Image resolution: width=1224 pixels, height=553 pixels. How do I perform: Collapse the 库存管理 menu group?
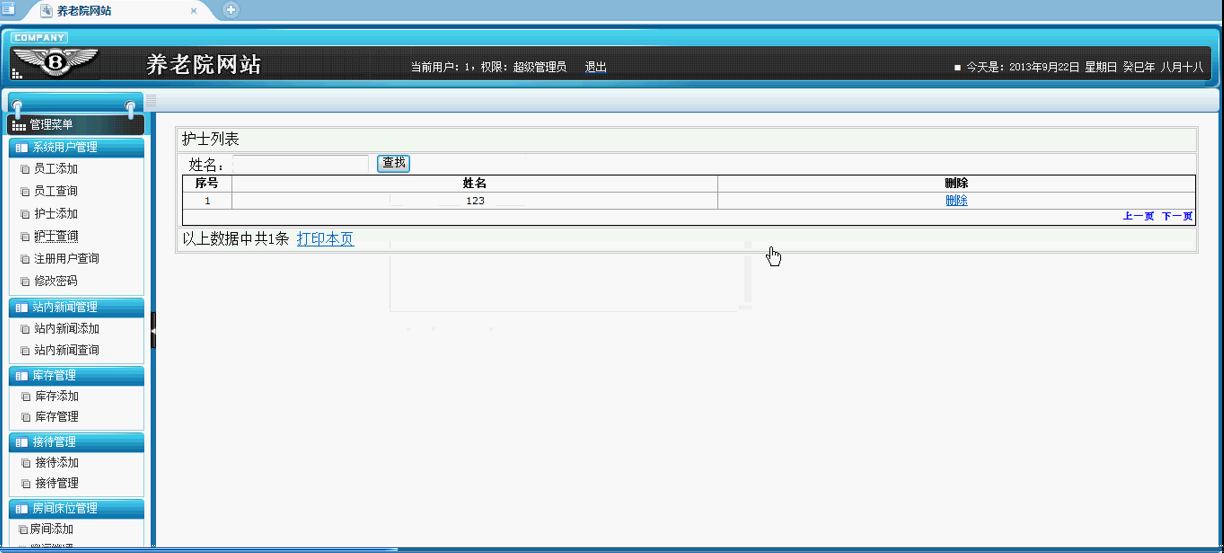pos(76,375)
